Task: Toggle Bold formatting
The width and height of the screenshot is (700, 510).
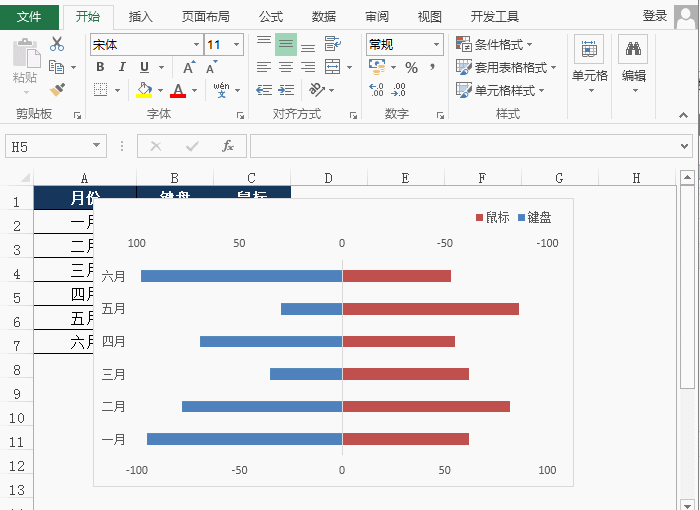Action: 100,67
